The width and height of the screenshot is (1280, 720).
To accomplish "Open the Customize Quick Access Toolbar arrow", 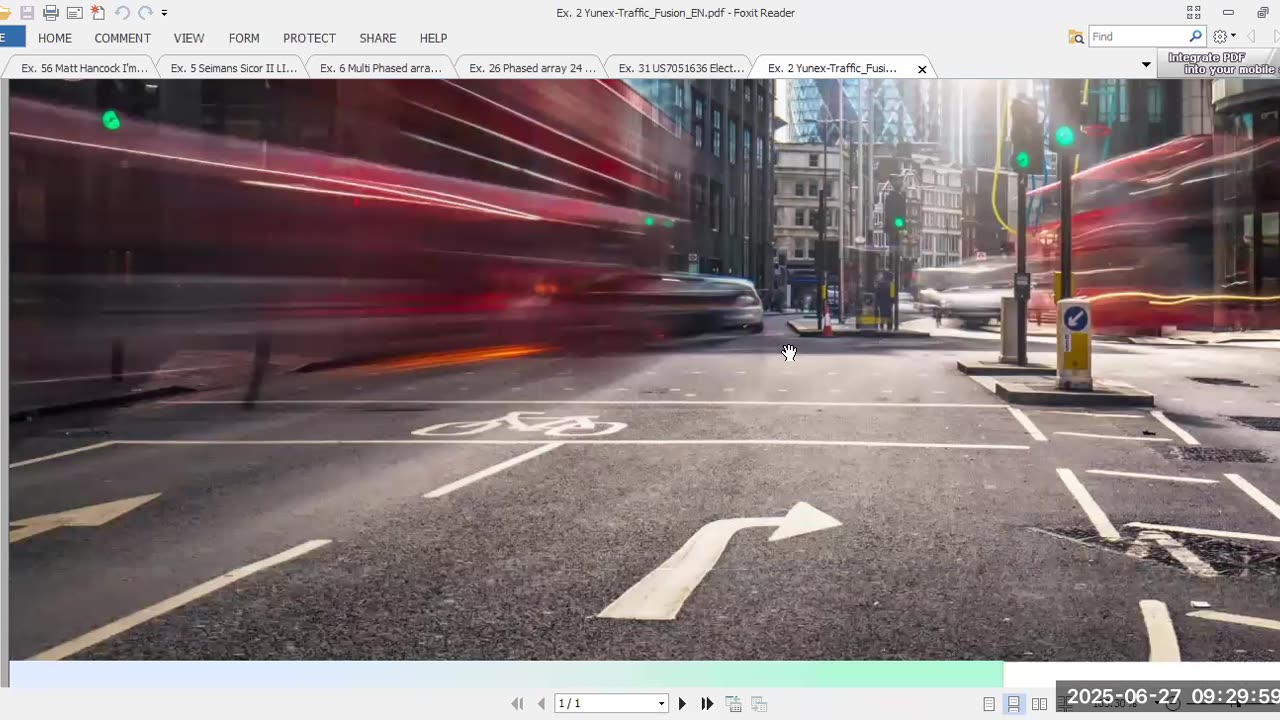I will (164, 13).
